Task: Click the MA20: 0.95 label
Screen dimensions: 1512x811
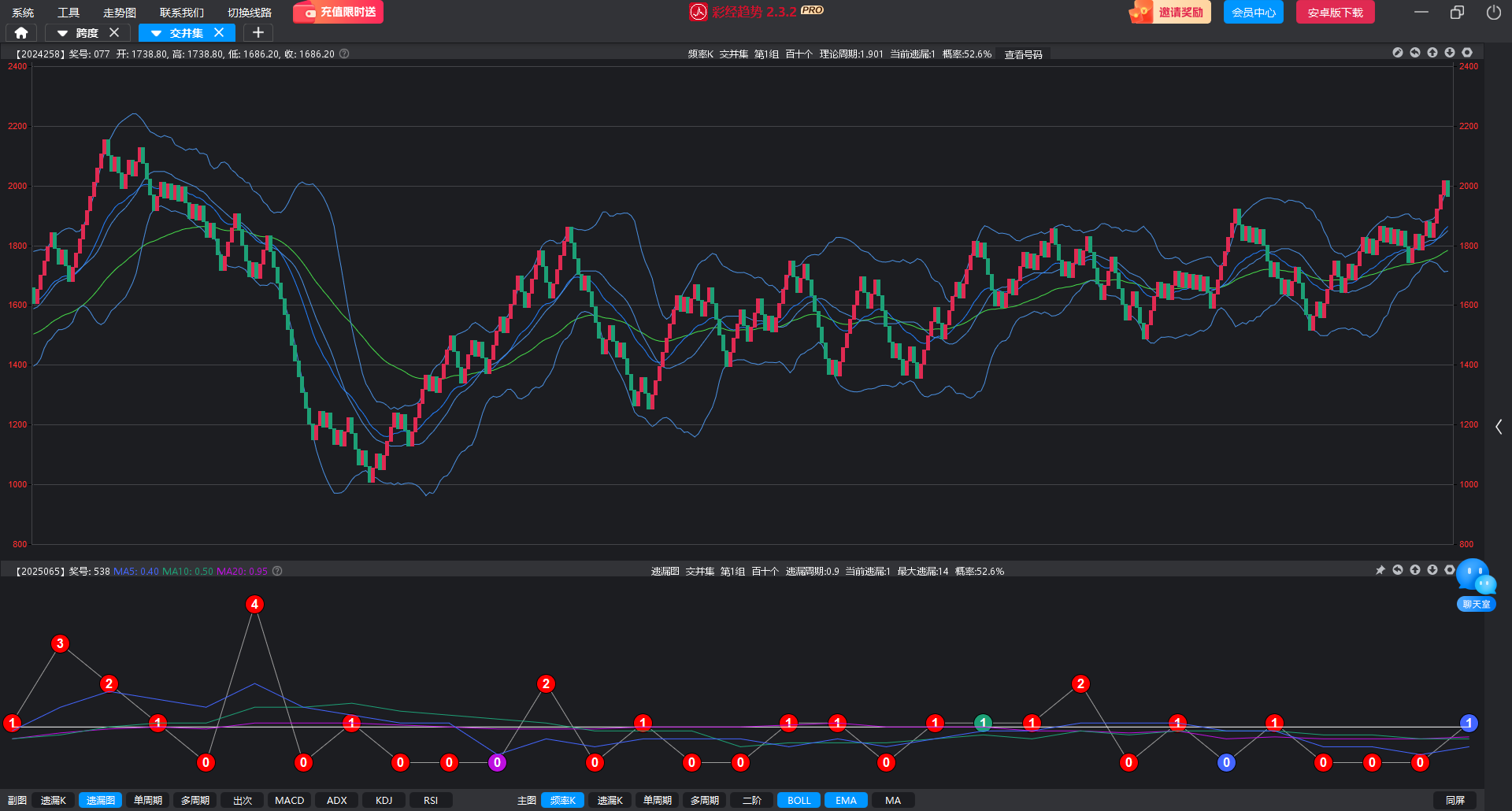Action: tap(242, 572)
